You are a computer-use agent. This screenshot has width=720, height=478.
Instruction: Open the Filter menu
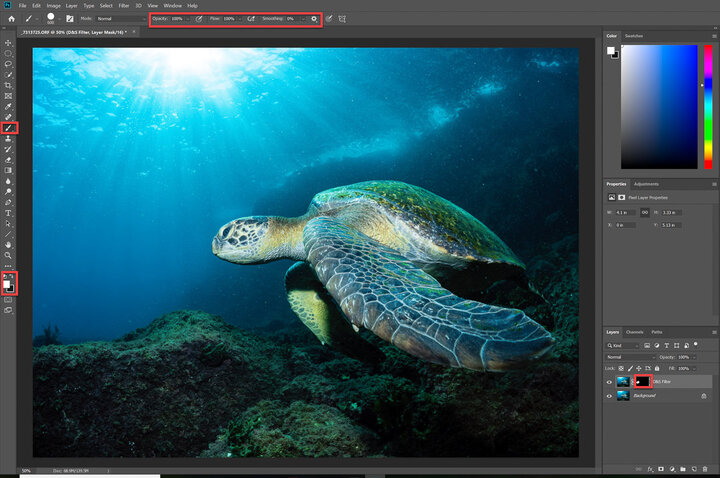(x=123, y=5)
